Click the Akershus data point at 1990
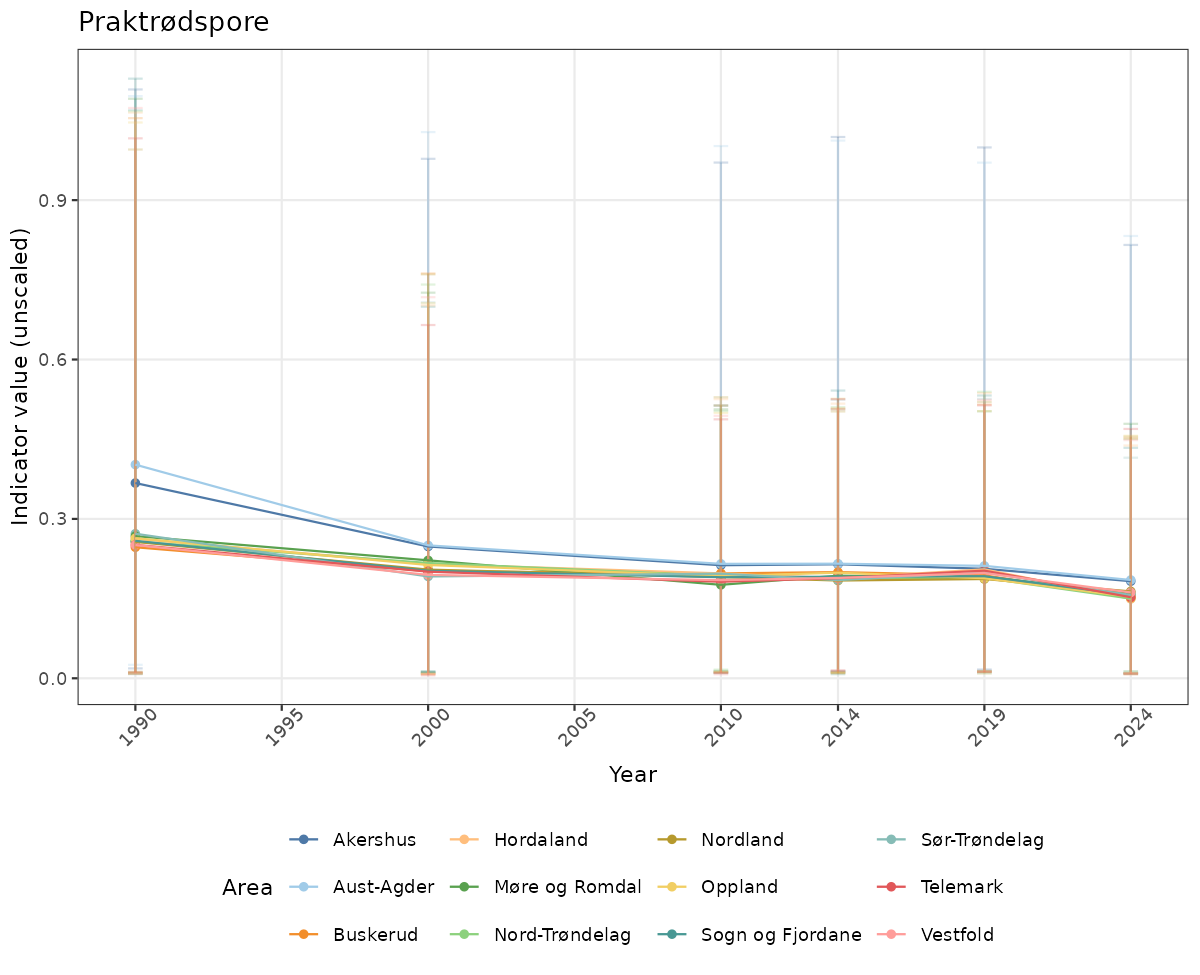The height and width of the screenshot is (975, 1200). tap(135, 483)
